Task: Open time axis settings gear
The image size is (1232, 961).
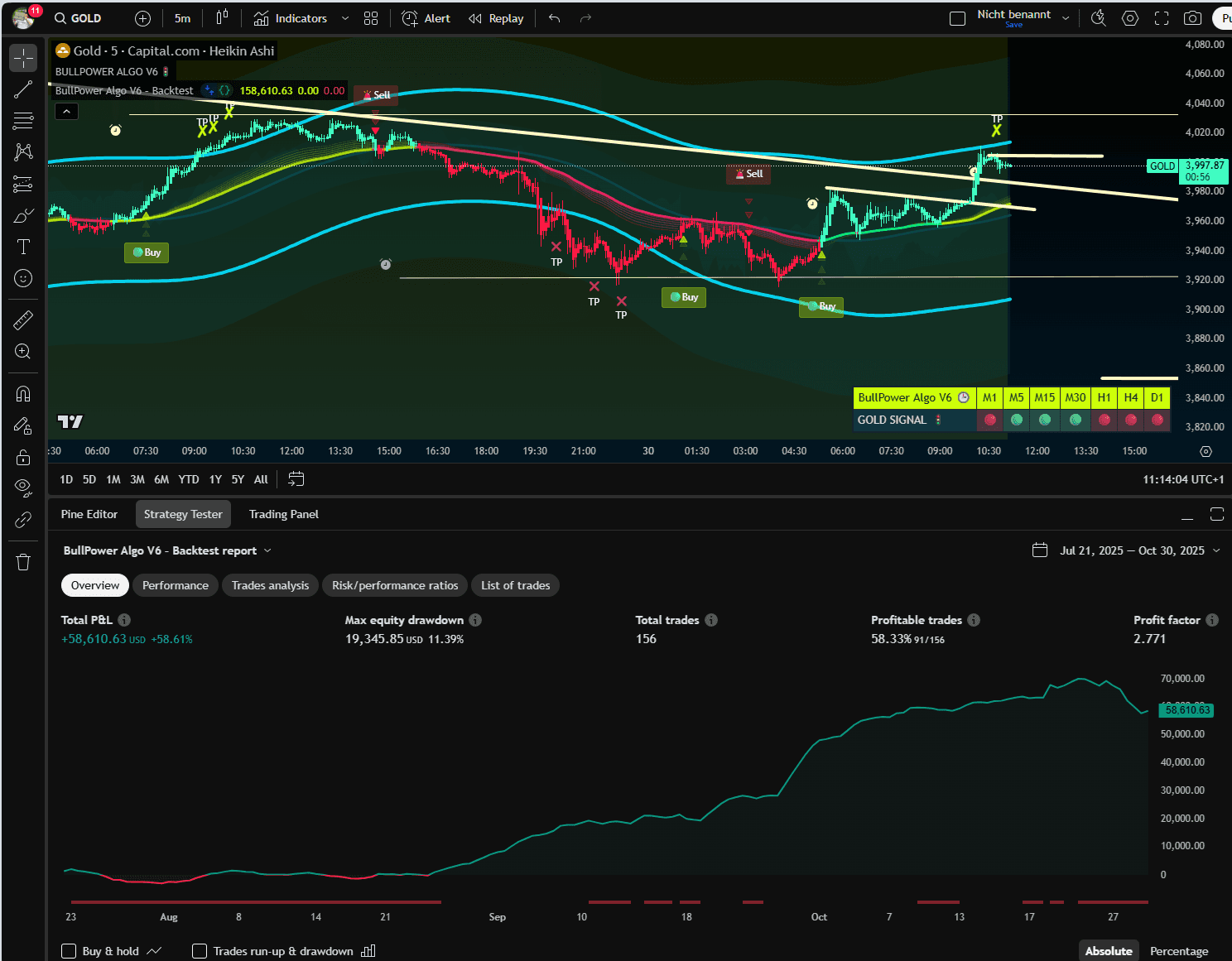Action: click(1206, 451)
